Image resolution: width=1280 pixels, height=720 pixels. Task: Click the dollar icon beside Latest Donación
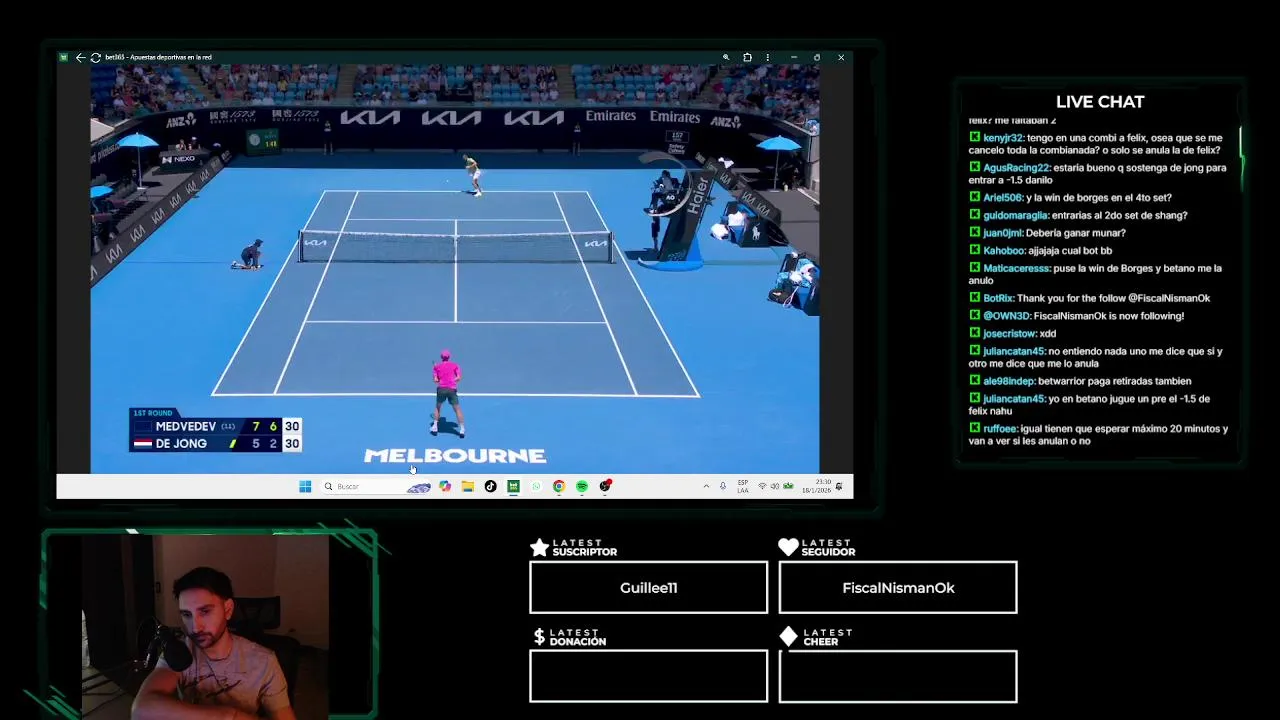(x=539, y=636)
